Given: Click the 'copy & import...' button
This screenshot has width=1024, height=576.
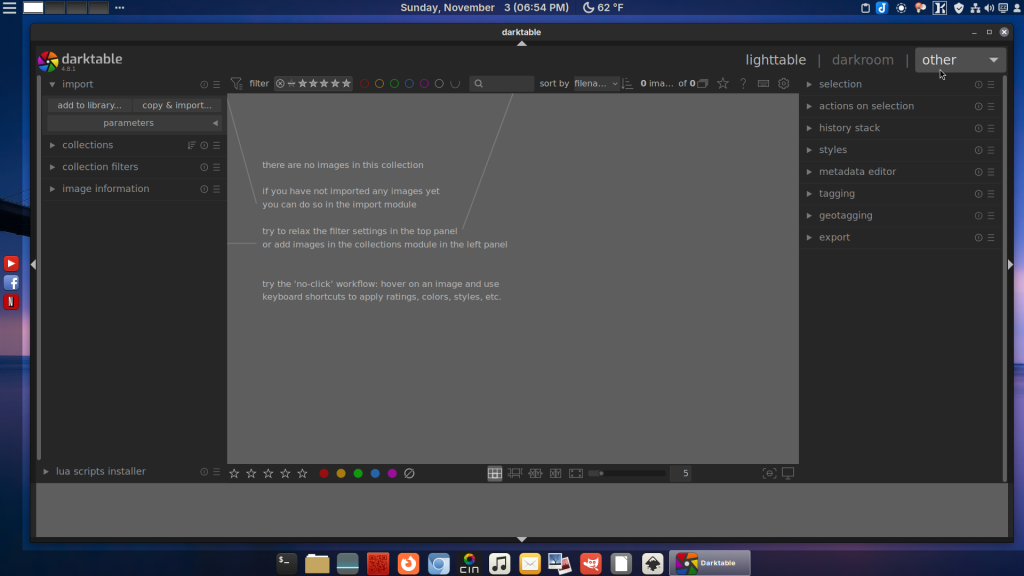Looking at the screenshot, I should coord(176,105).
